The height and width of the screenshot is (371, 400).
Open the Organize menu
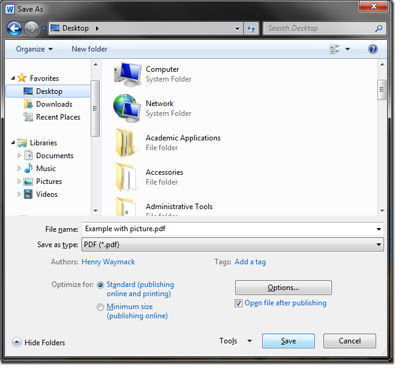click(x=34, y=49)
